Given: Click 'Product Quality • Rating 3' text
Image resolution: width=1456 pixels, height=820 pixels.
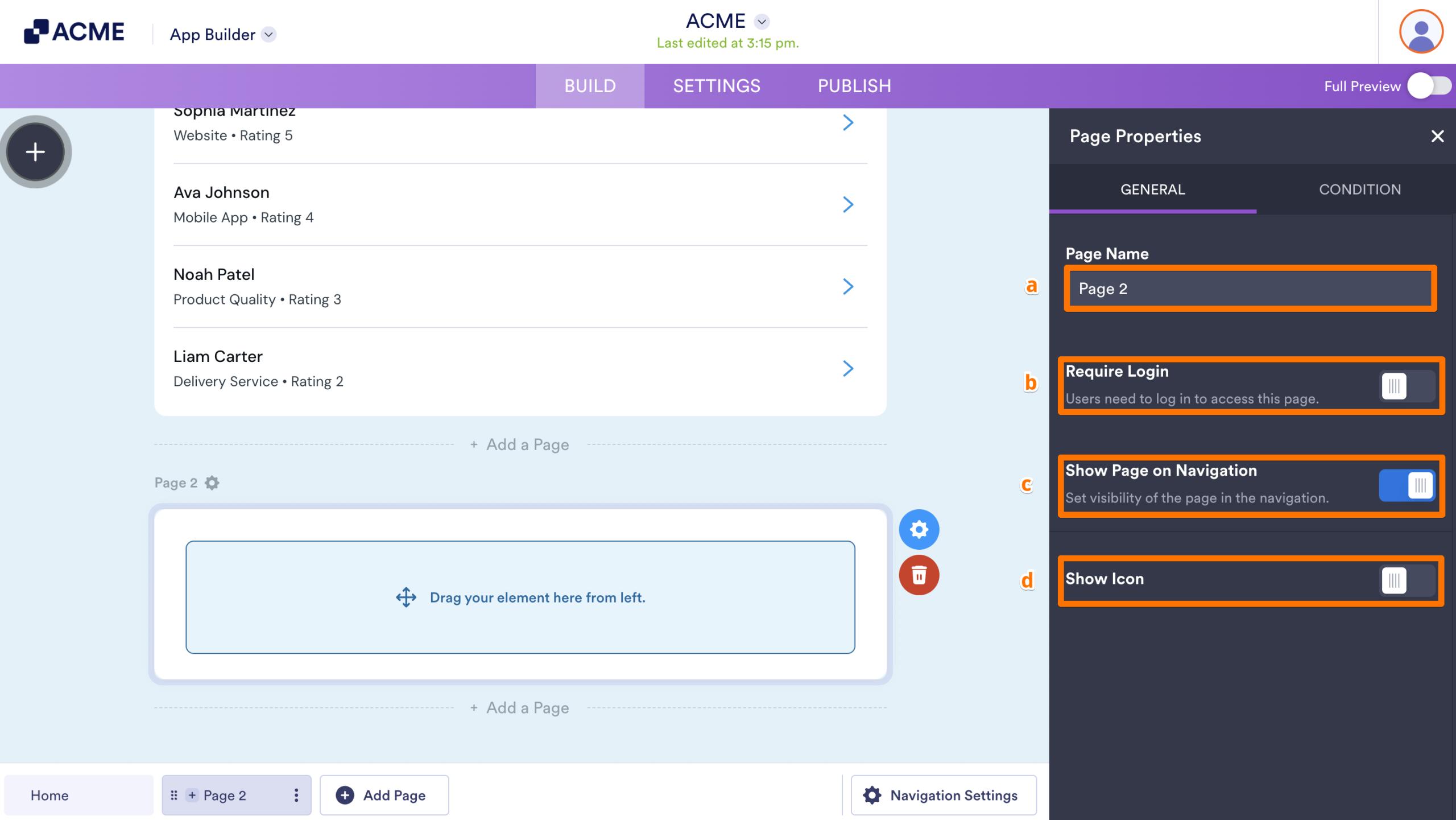Looking at the screenshot, I should coord(257,299).
